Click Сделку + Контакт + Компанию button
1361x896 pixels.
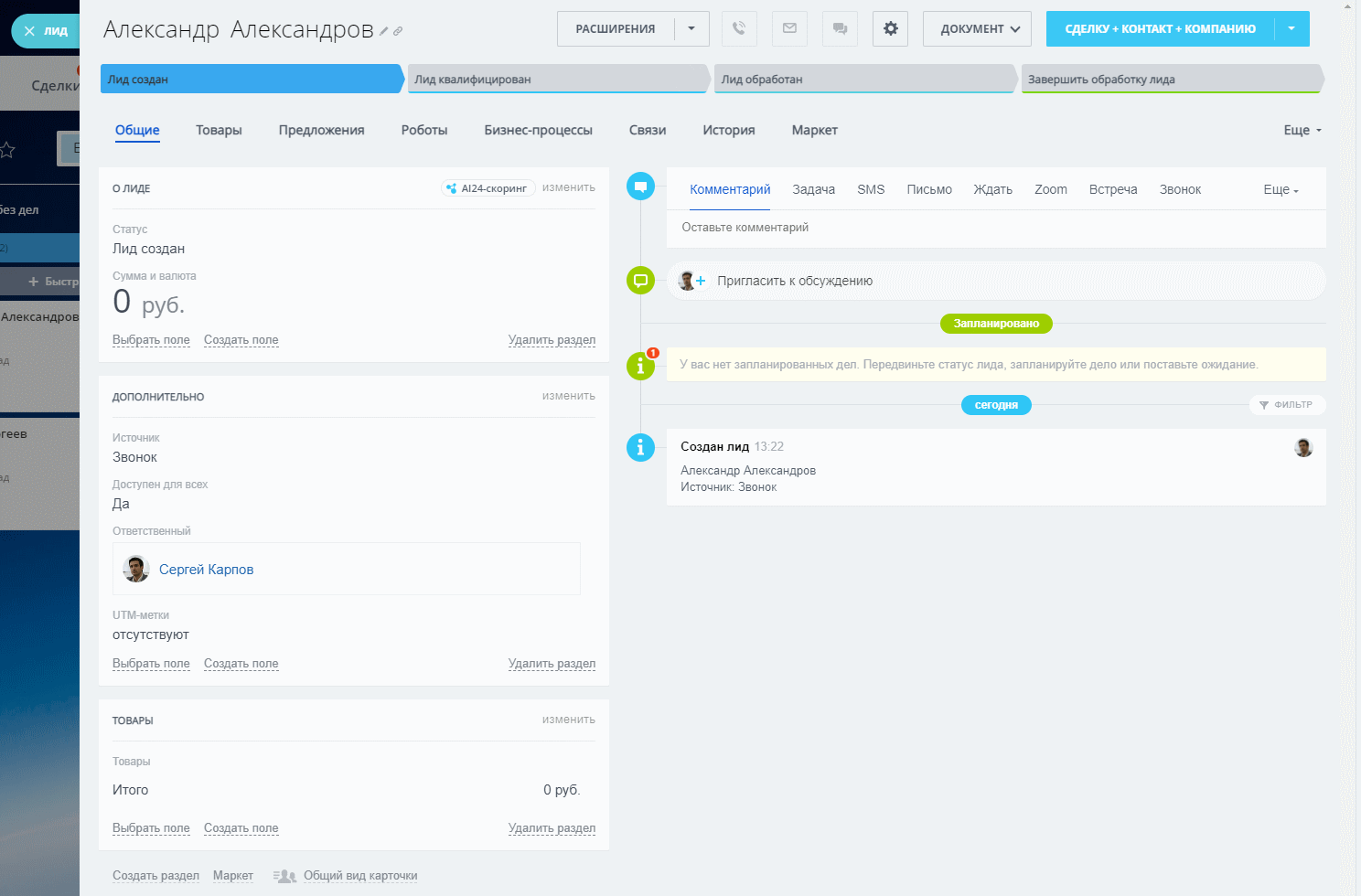tap(1160, 28)
